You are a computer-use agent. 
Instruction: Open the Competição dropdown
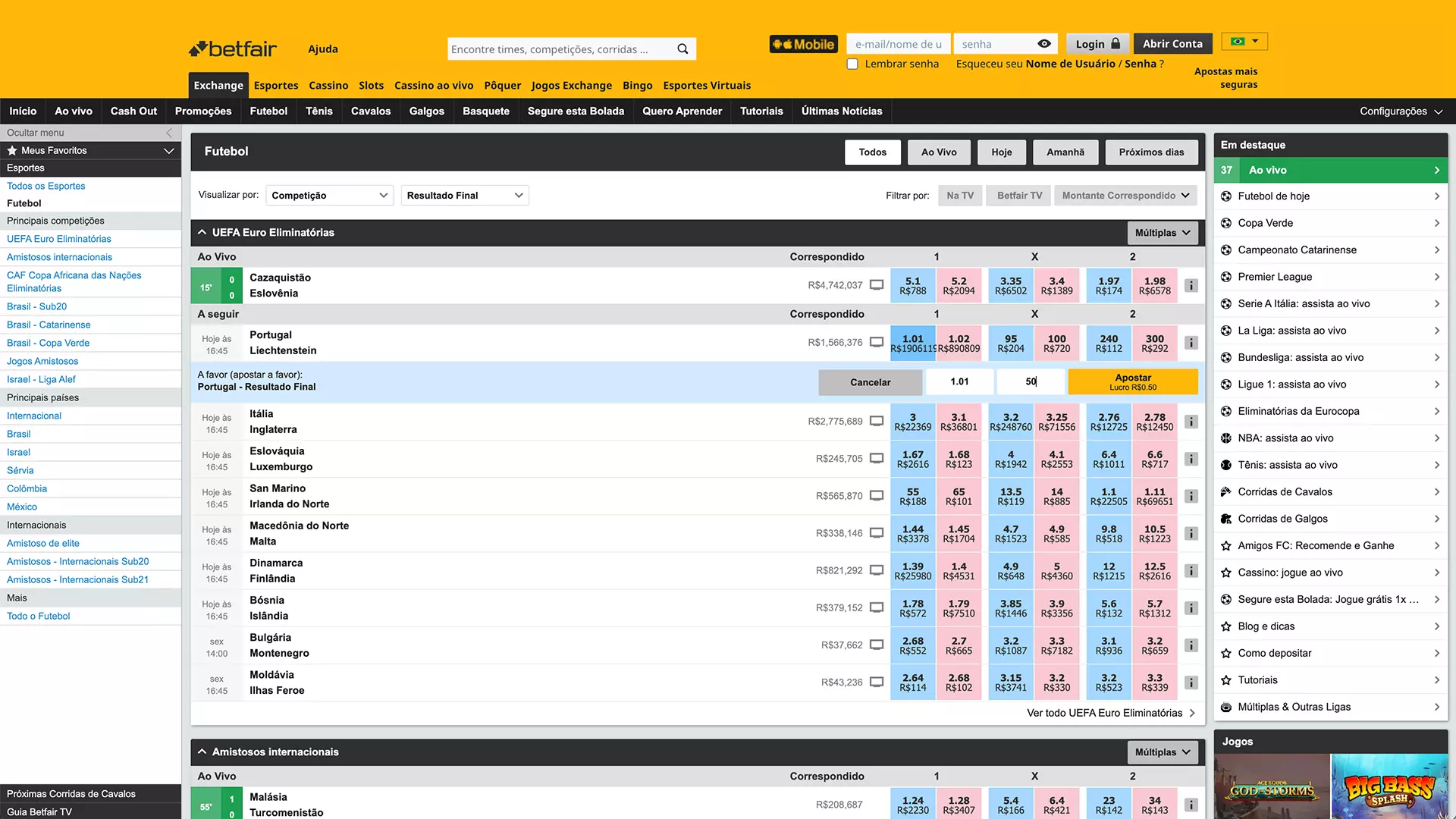coord(329,196)
